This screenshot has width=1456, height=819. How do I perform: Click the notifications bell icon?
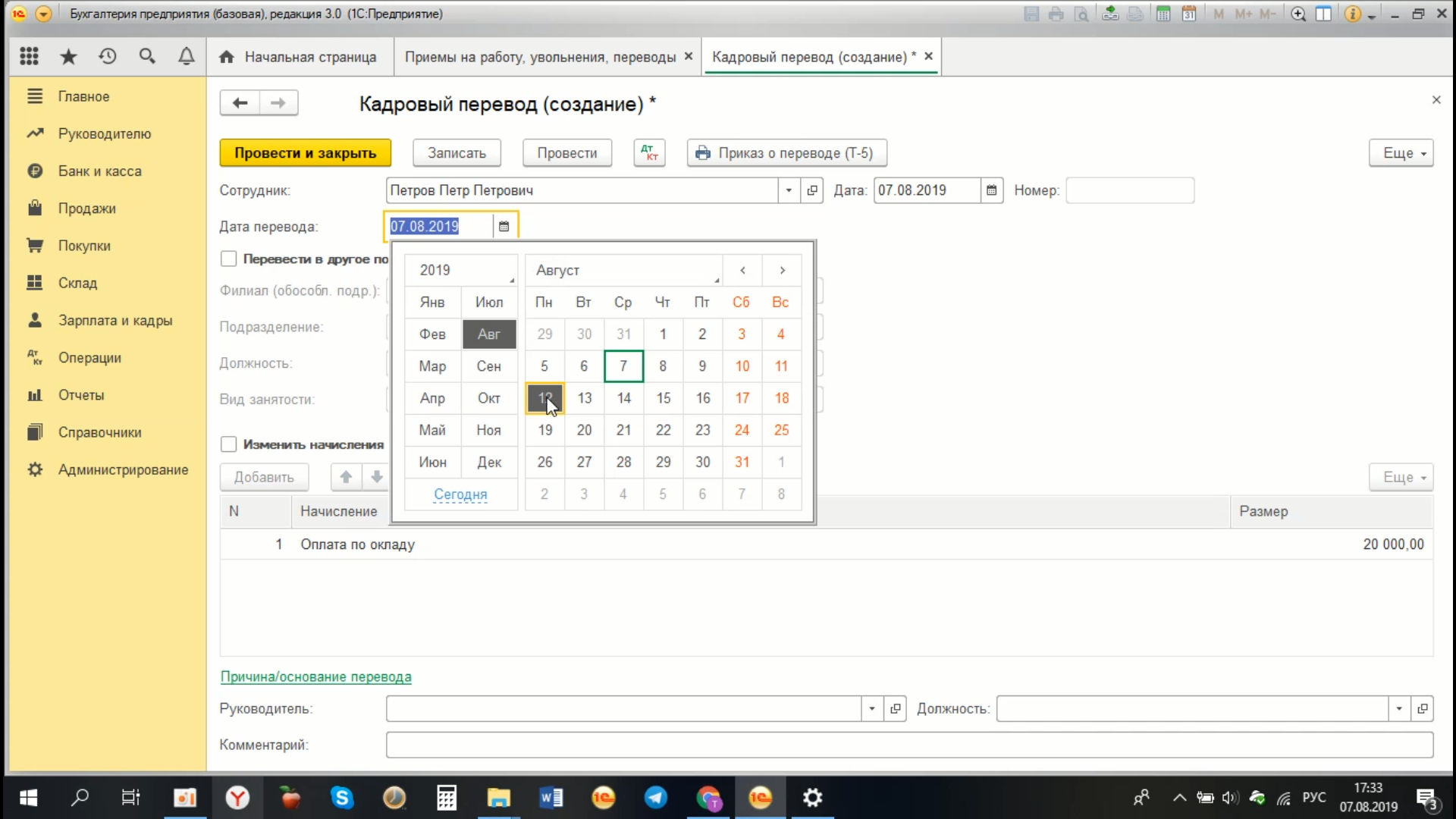(x=186, y=56)
